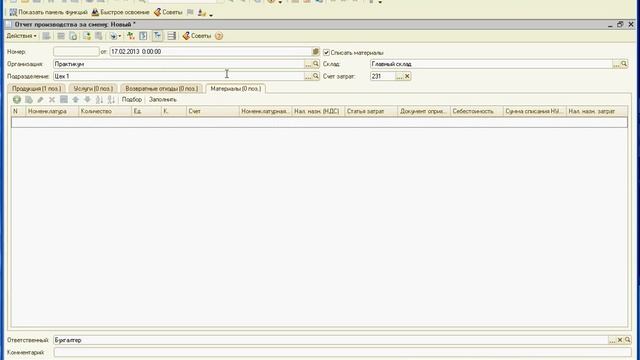Clear the Ответственный field with X
The width and height of the screenshot is (640, 360).
click(x=620, y=340)
